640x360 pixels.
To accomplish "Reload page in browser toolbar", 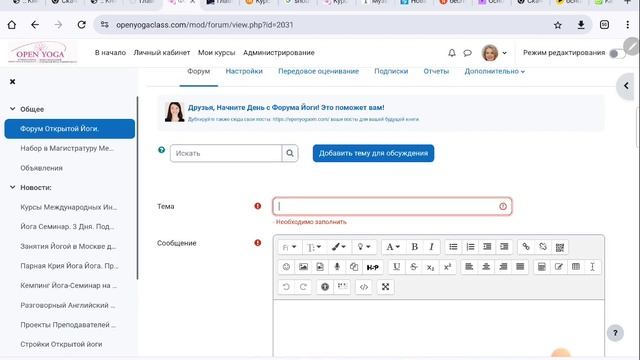I will pyautogui.click(x=82, y=25).
